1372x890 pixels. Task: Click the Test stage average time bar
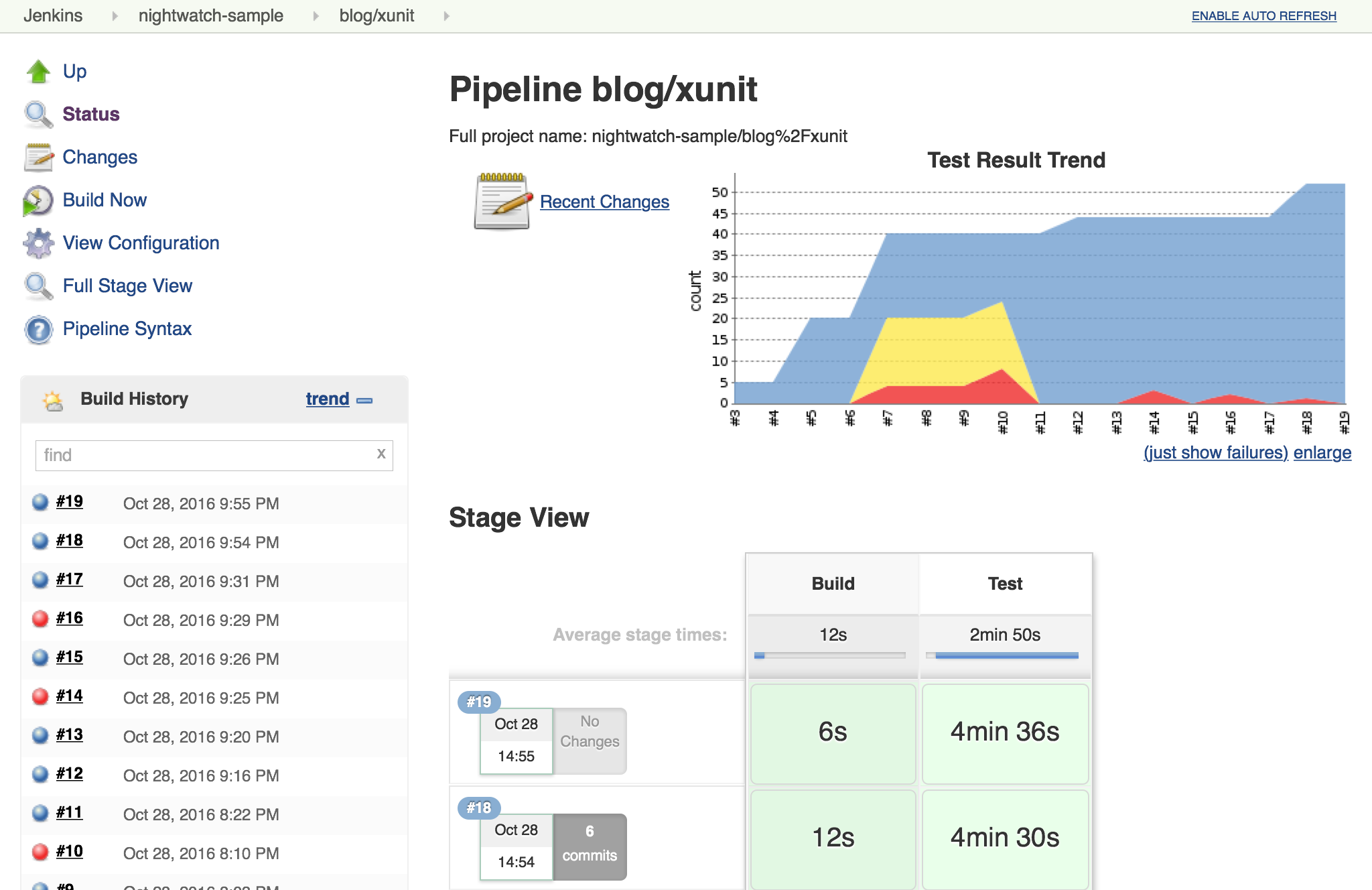pos(1005,655)
